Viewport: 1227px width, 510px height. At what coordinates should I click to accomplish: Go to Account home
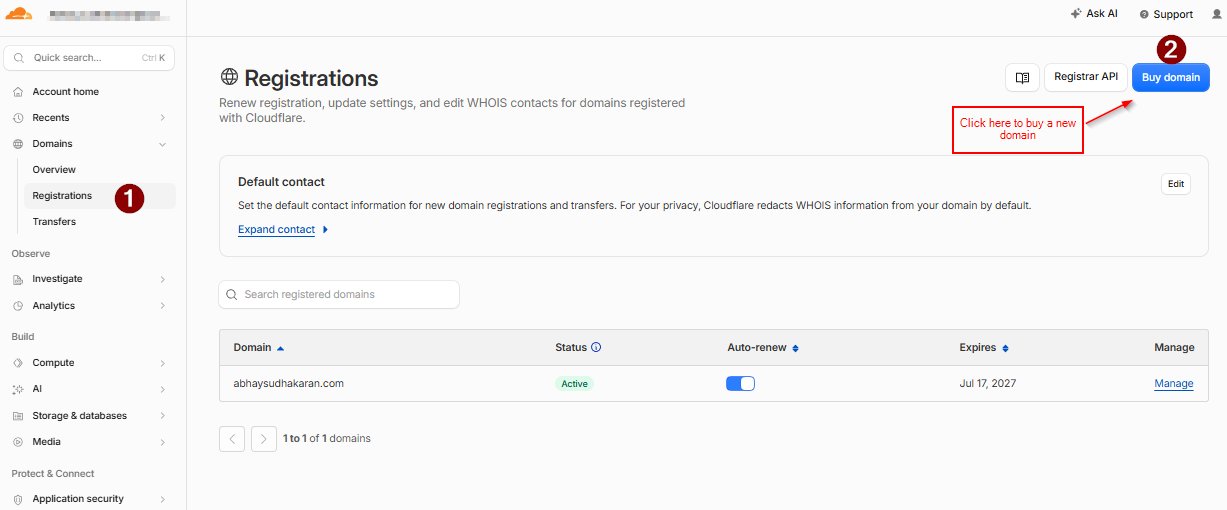tap(65, 92)
